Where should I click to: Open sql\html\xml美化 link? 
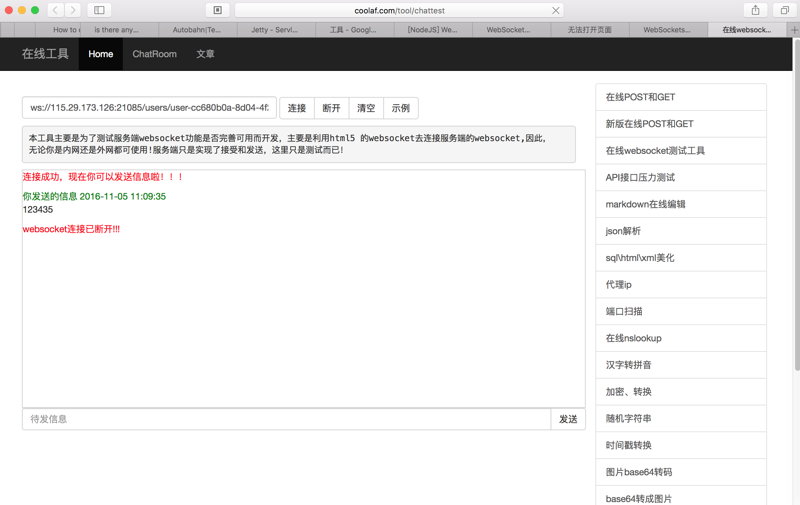681,258
